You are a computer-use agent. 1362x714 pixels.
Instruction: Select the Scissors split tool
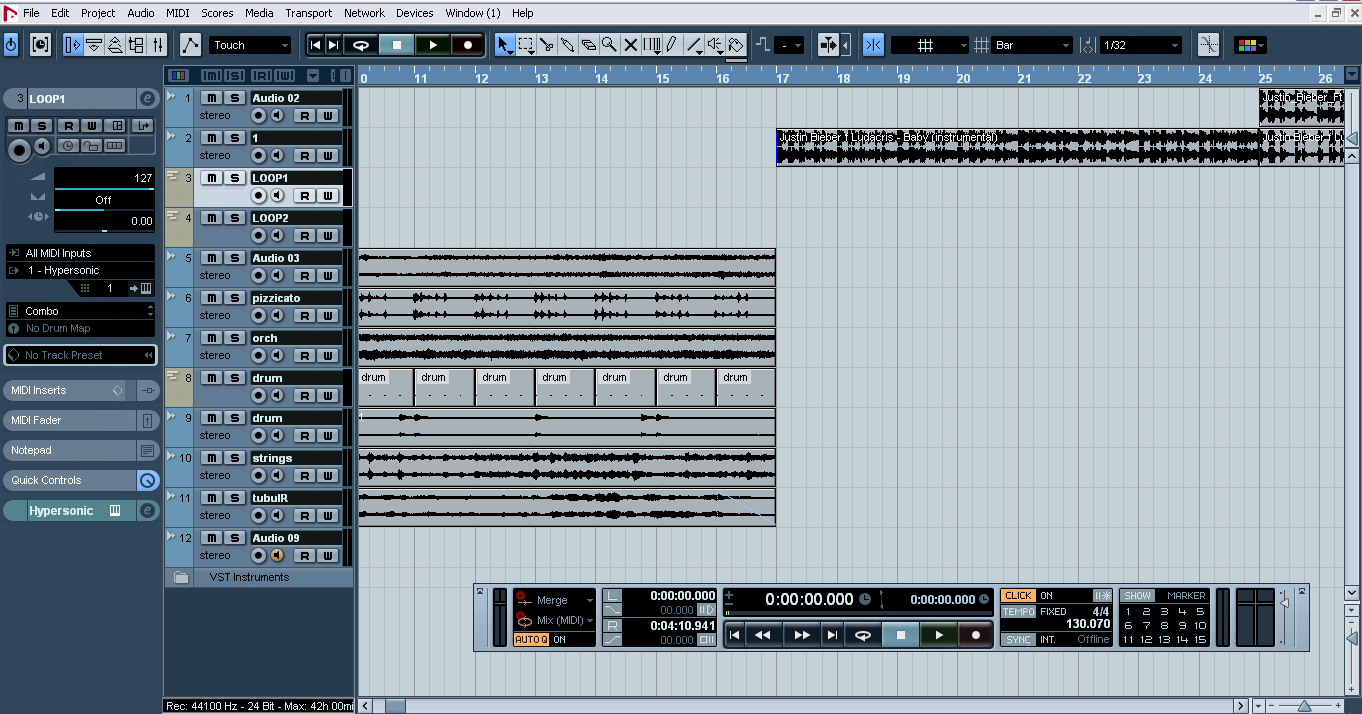547,44
